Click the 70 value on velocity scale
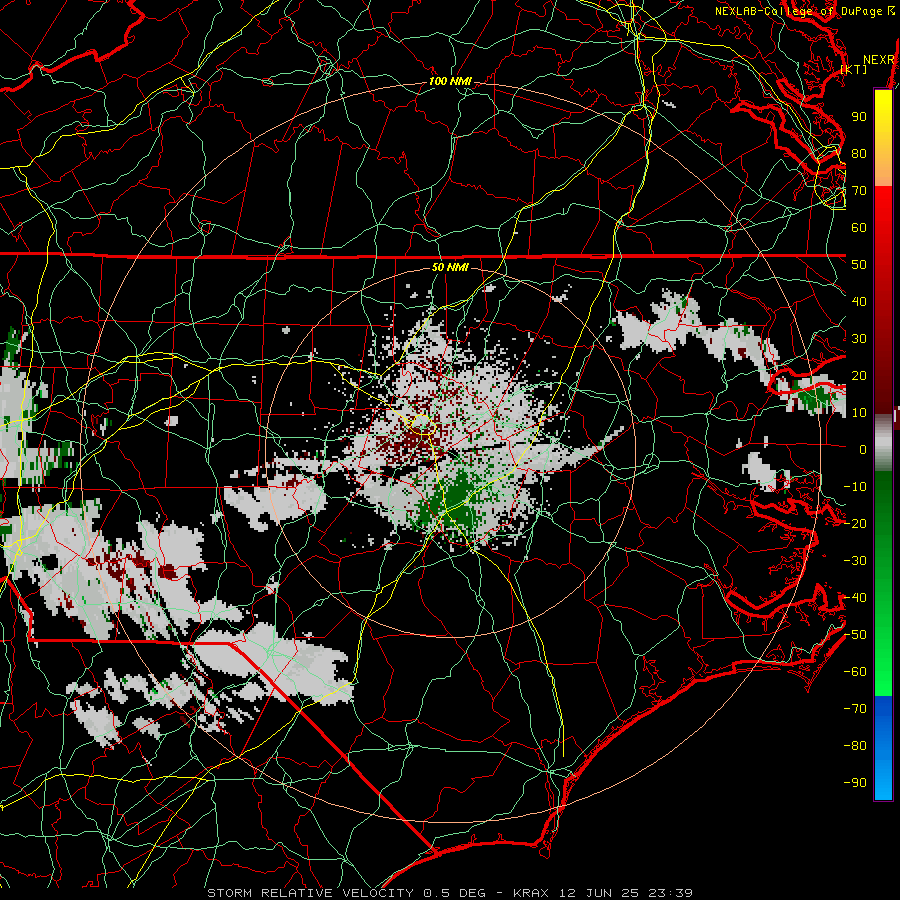900x900 pixels. pyautogui.click(x=859, y=191)
